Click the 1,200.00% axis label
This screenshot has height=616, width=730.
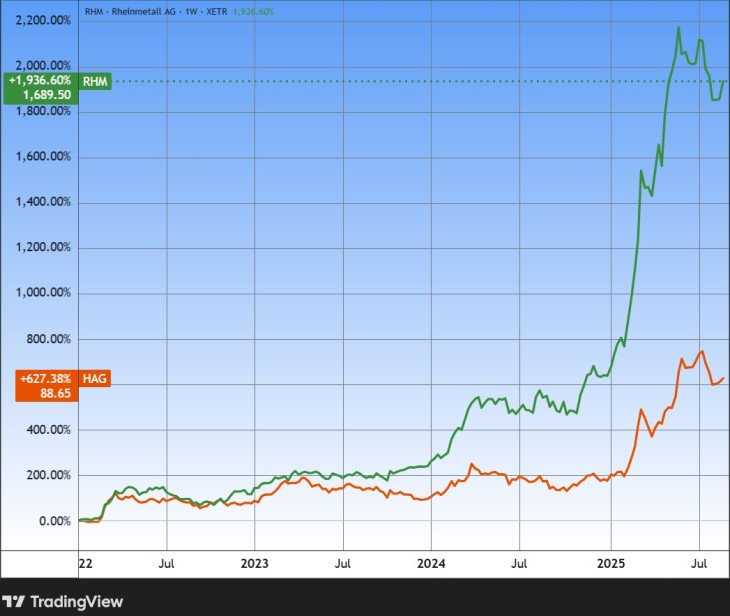click(x=43, y=247)
